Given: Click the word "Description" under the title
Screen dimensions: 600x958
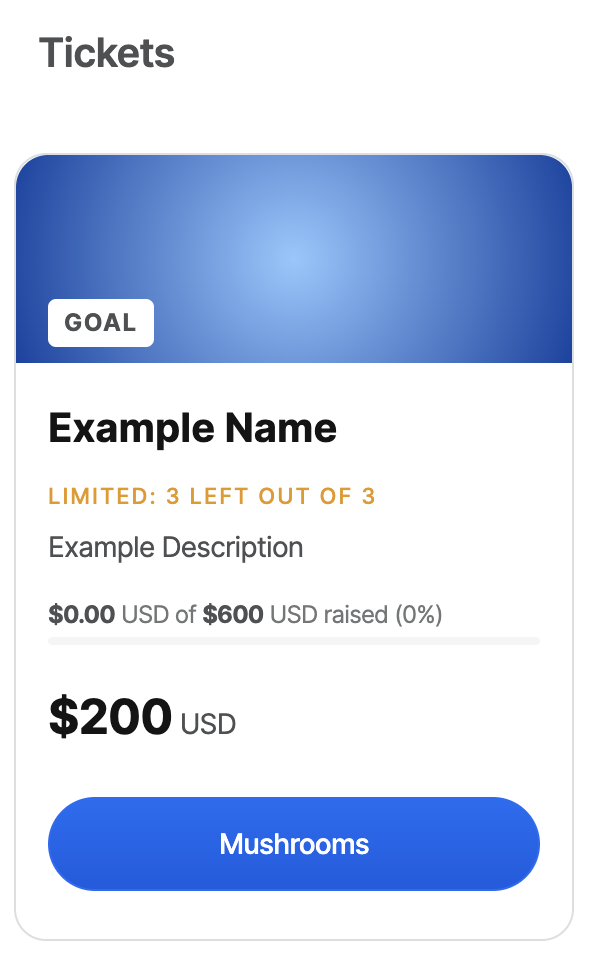Looking at the screenshot, I should click(x=234, y=548).
